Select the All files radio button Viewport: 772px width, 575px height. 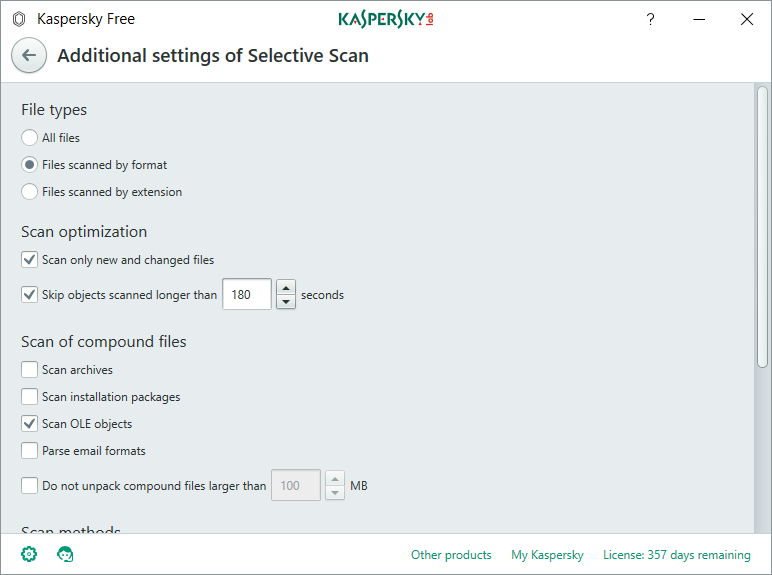29,138
